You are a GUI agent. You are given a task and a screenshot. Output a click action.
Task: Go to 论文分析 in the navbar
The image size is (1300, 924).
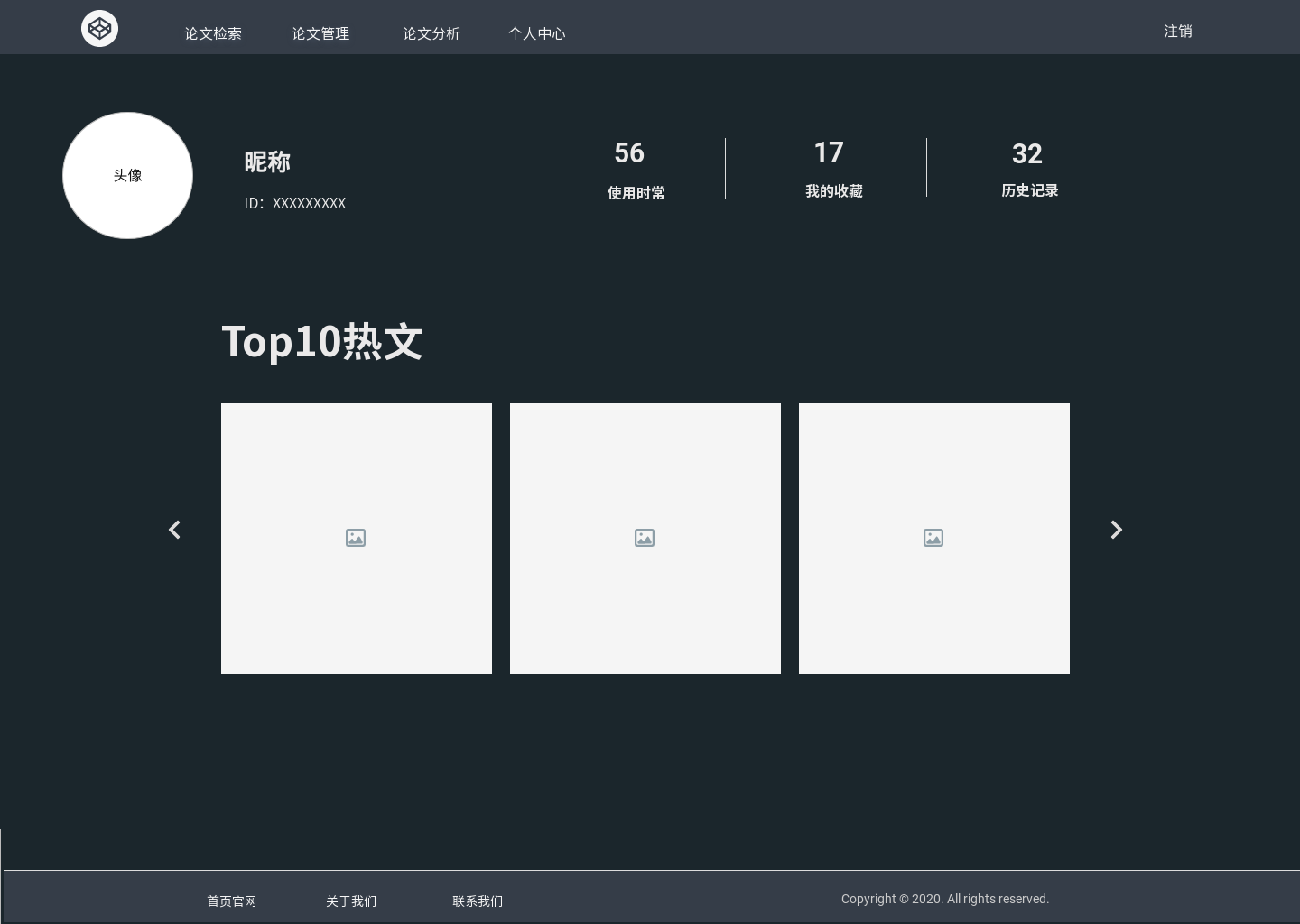coord(432,33)
